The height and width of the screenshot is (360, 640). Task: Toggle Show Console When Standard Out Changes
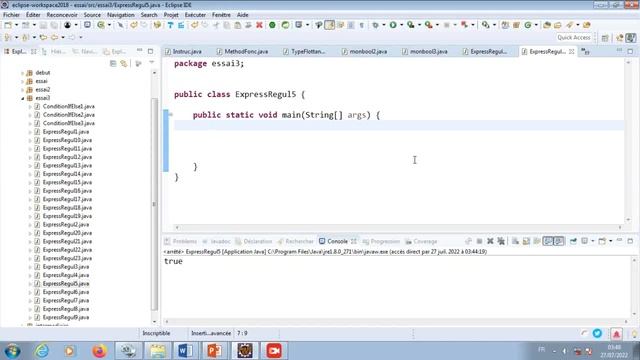tap(548, 241)
